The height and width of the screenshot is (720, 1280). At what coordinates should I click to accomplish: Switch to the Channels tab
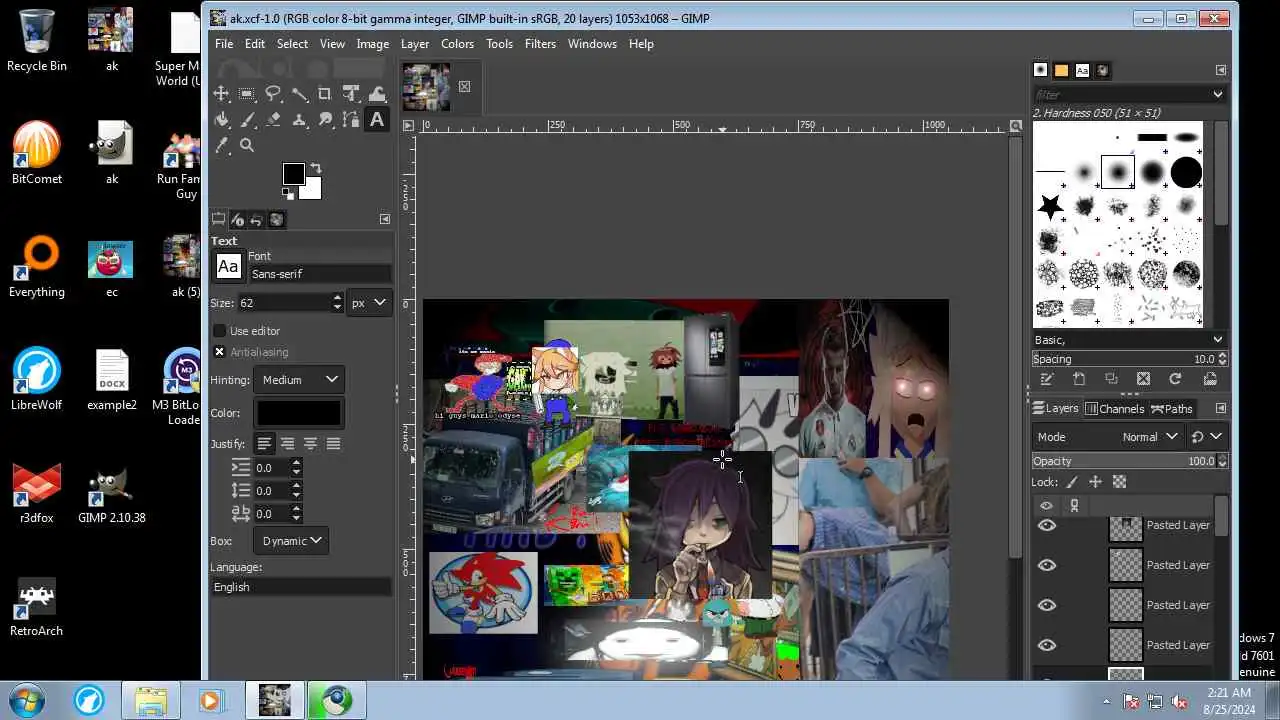1115,408
